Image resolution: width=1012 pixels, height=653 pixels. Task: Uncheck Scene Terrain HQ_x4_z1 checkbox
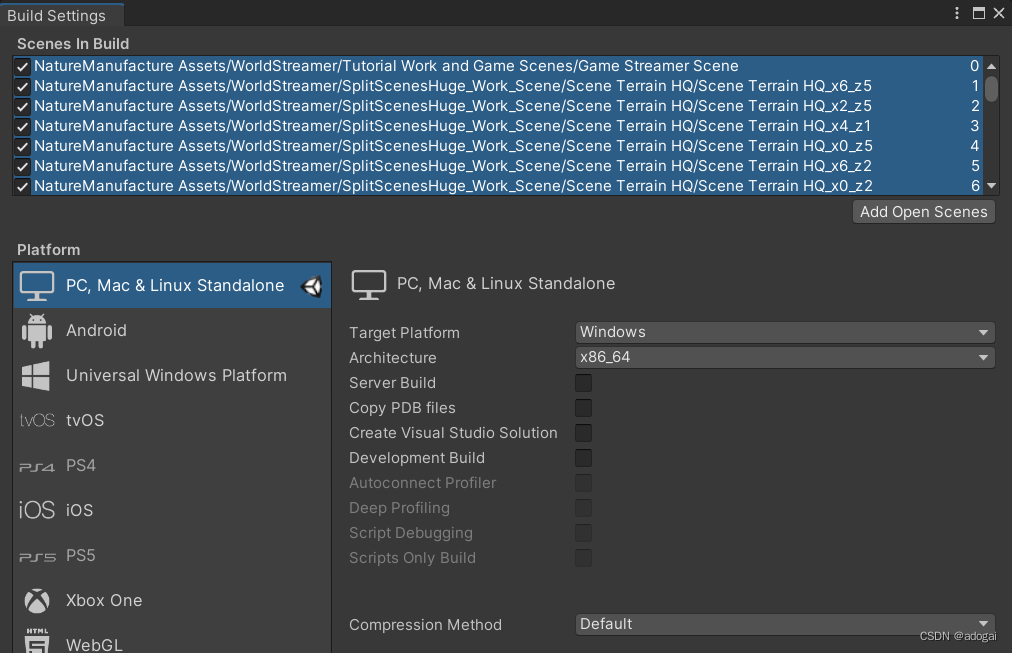tap(23, 126)
